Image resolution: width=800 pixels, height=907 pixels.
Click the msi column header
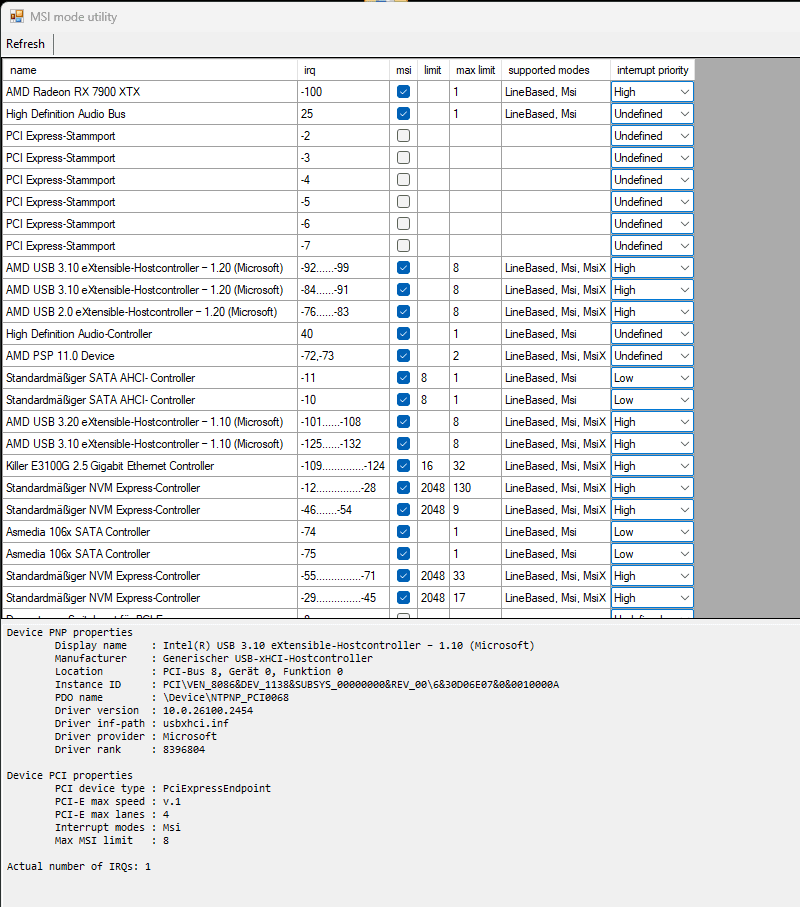click(404, 70)
